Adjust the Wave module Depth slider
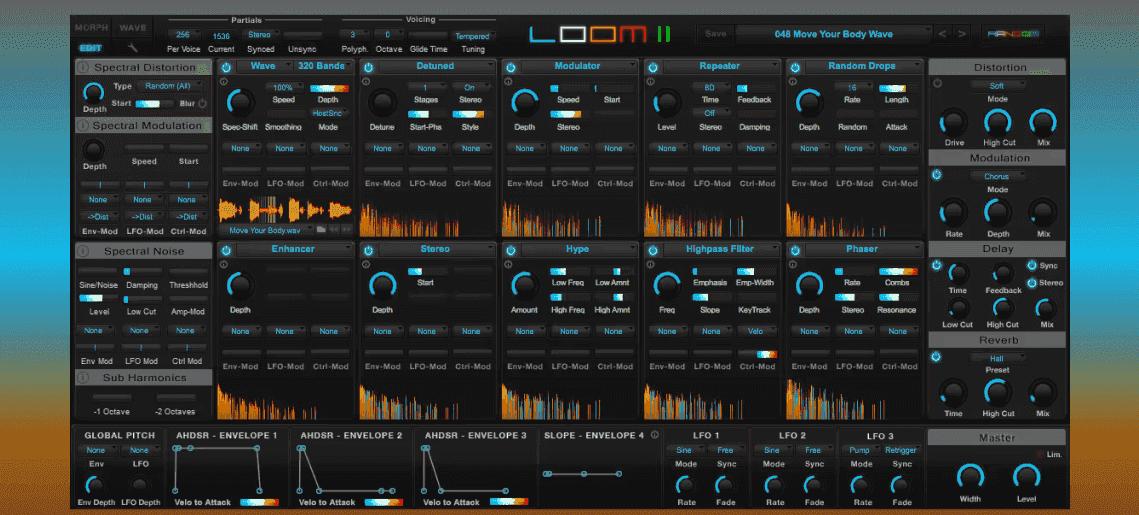This screenshot has width=1139, height=515. (328, 88)
